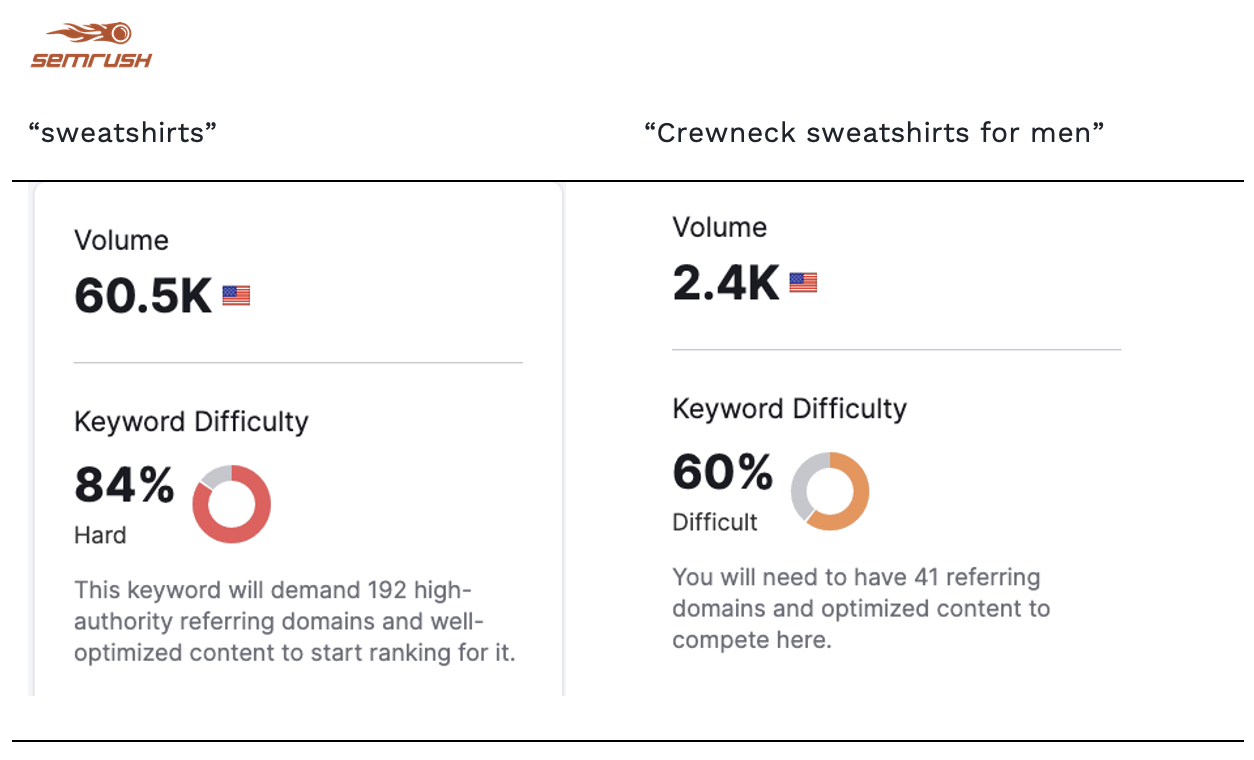Click the divider line below 60.5K volume
This screenshot has width=1254, height=760.
tap(298, 362)
